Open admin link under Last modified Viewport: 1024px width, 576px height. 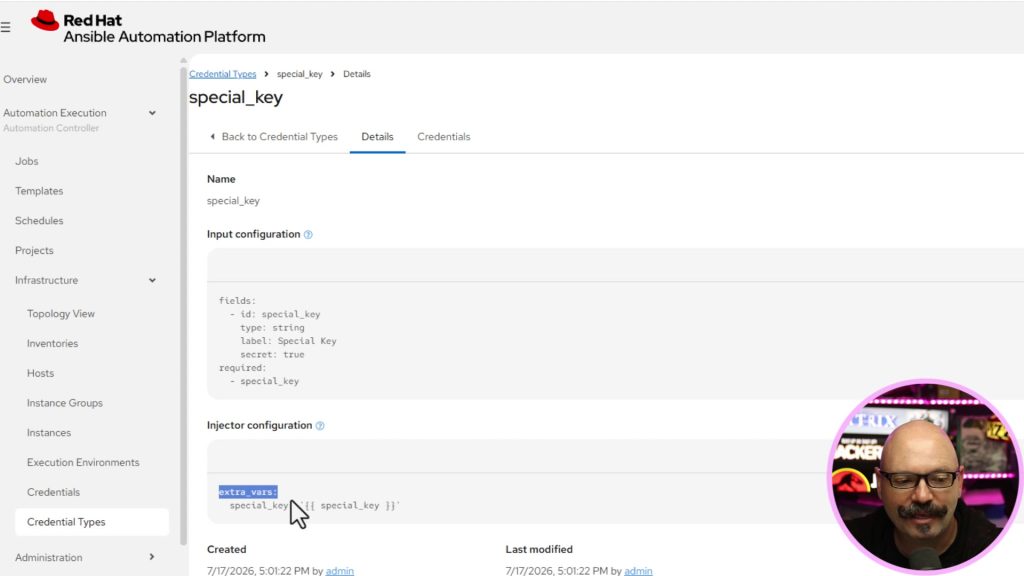[x=638, y=571]
